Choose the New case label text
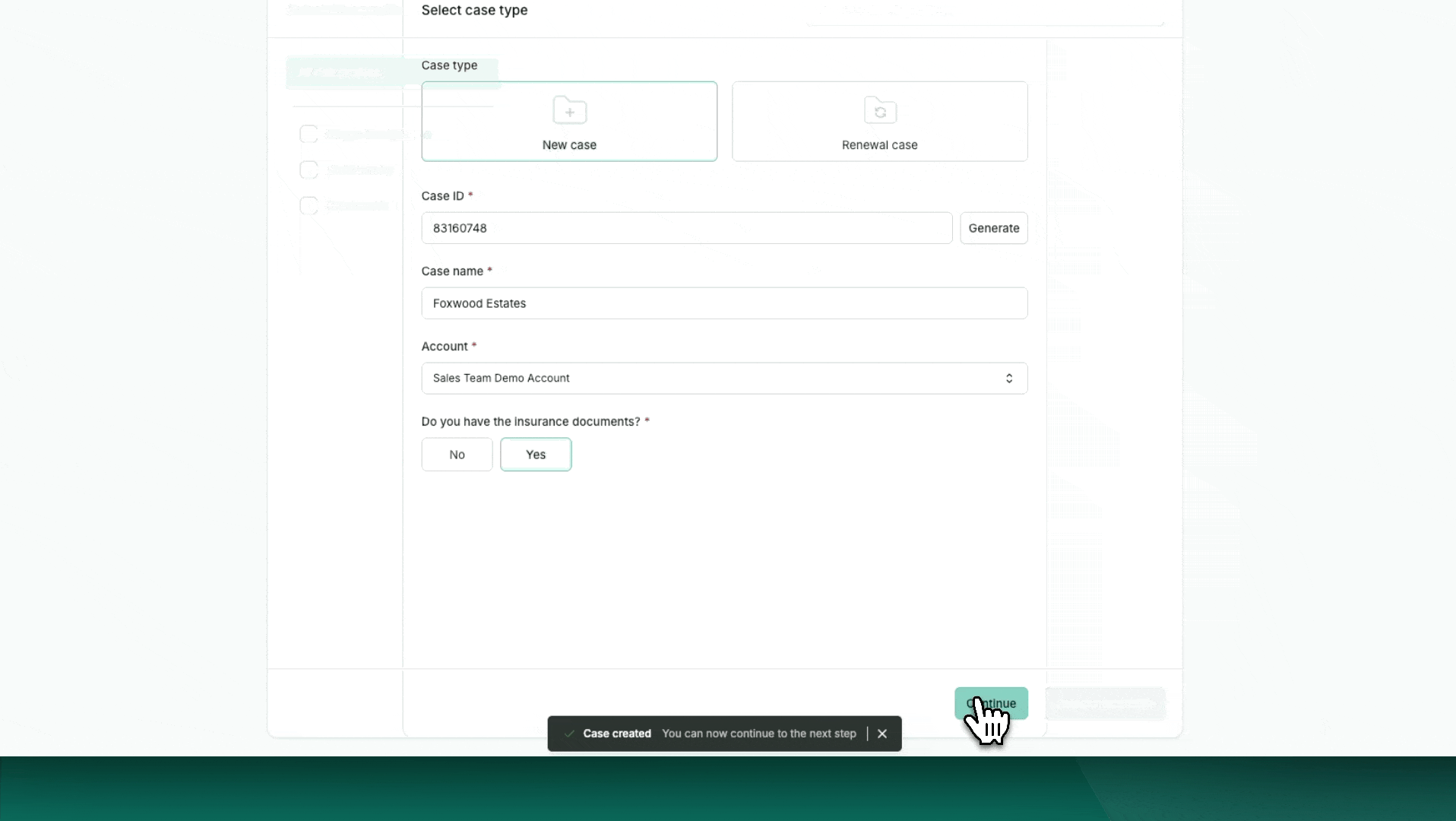The image size is (1456, 821). pos(569,145)
